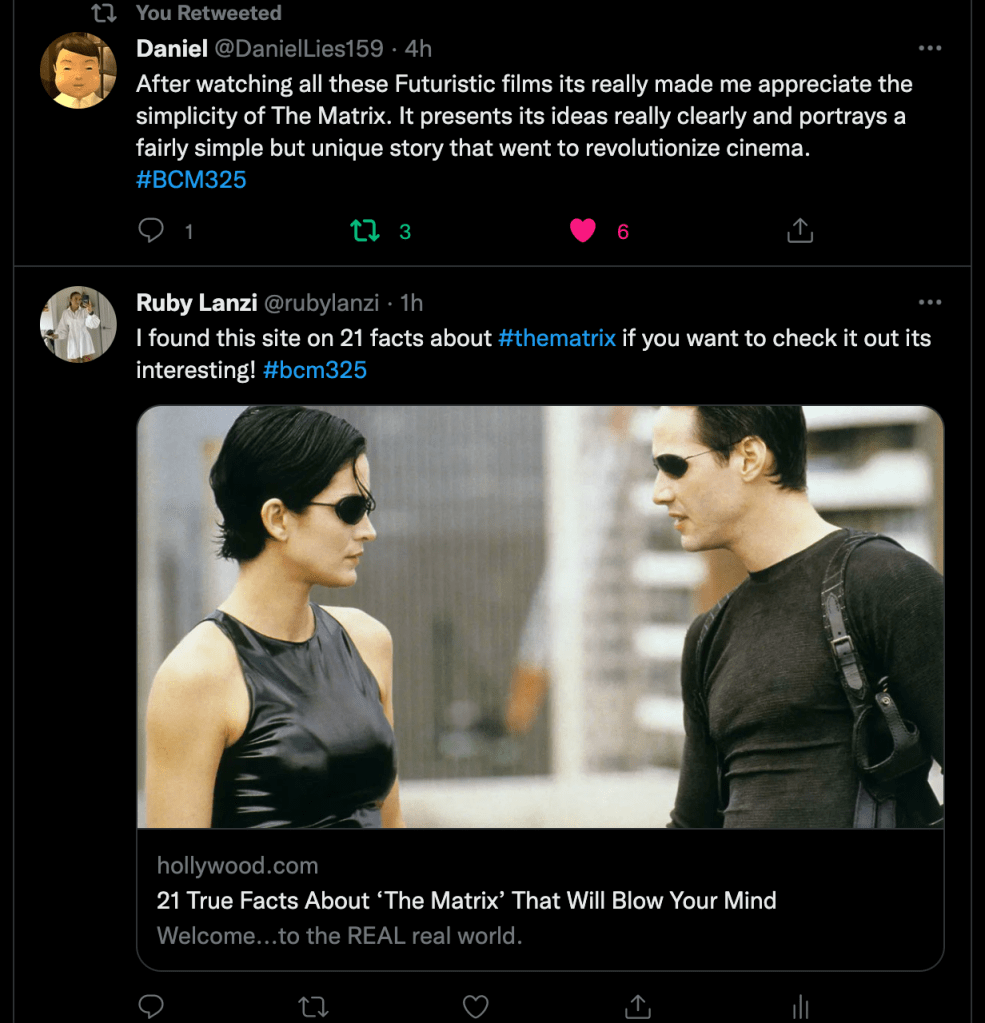Open Daniel's profile avatar
The height and width of the screenshot is (1023, 985).
point(78,70)
